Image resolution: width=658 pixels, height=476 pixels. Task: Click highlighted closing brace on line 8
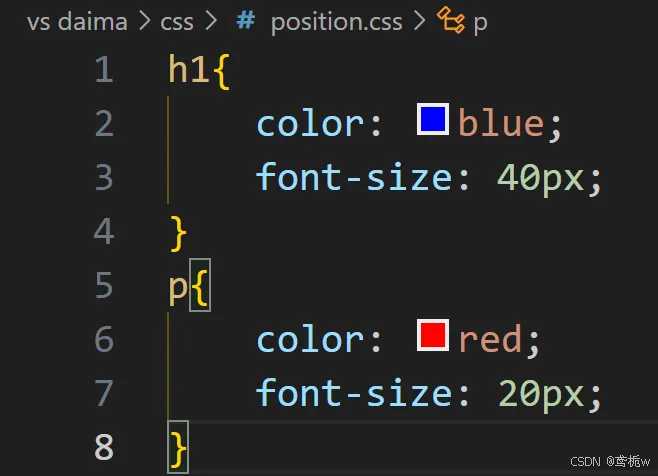178,447
